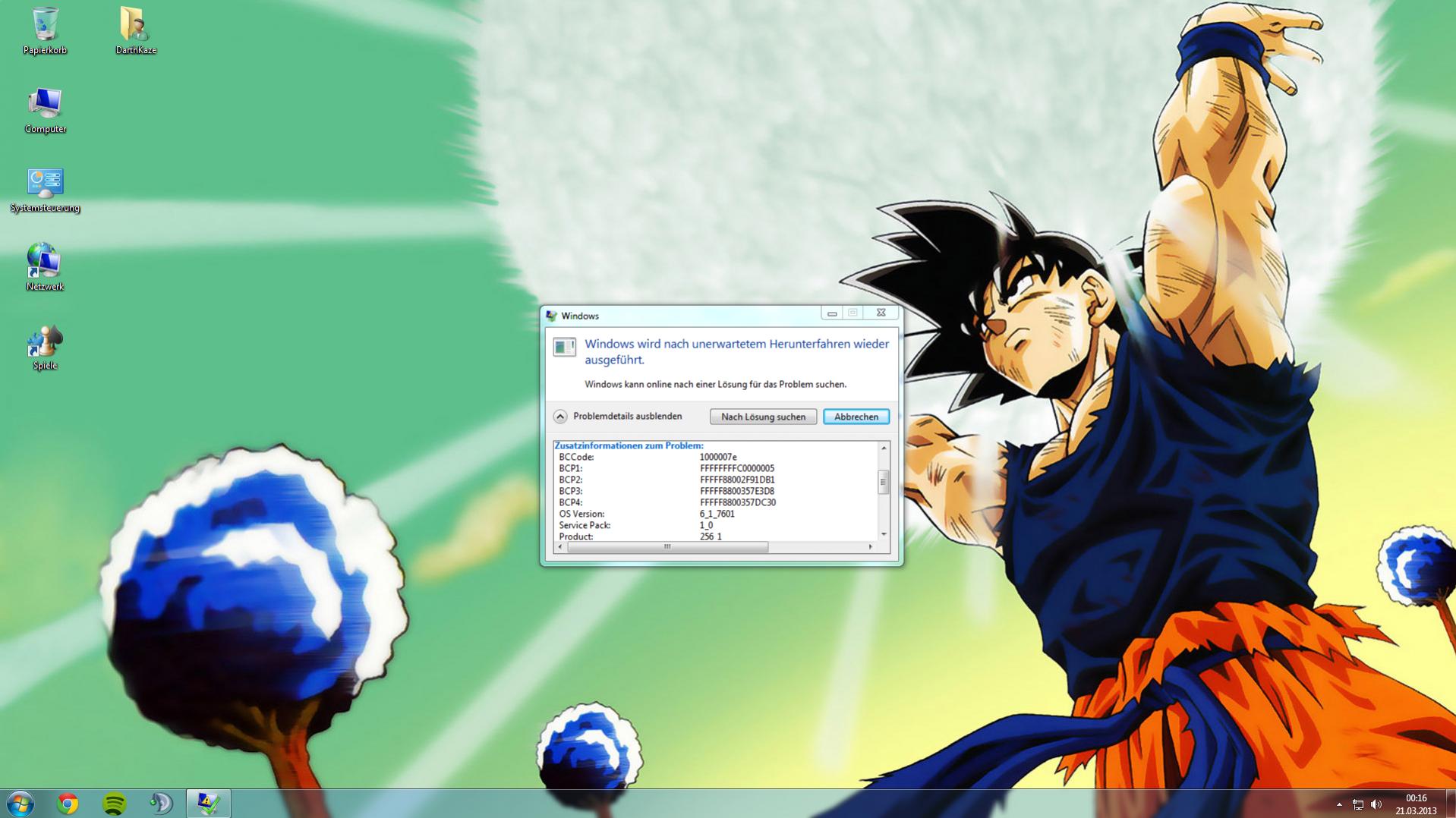Click the BCCode value 1000007e
The width and height of the screenshot is (1456, 818).
point(718,457)
